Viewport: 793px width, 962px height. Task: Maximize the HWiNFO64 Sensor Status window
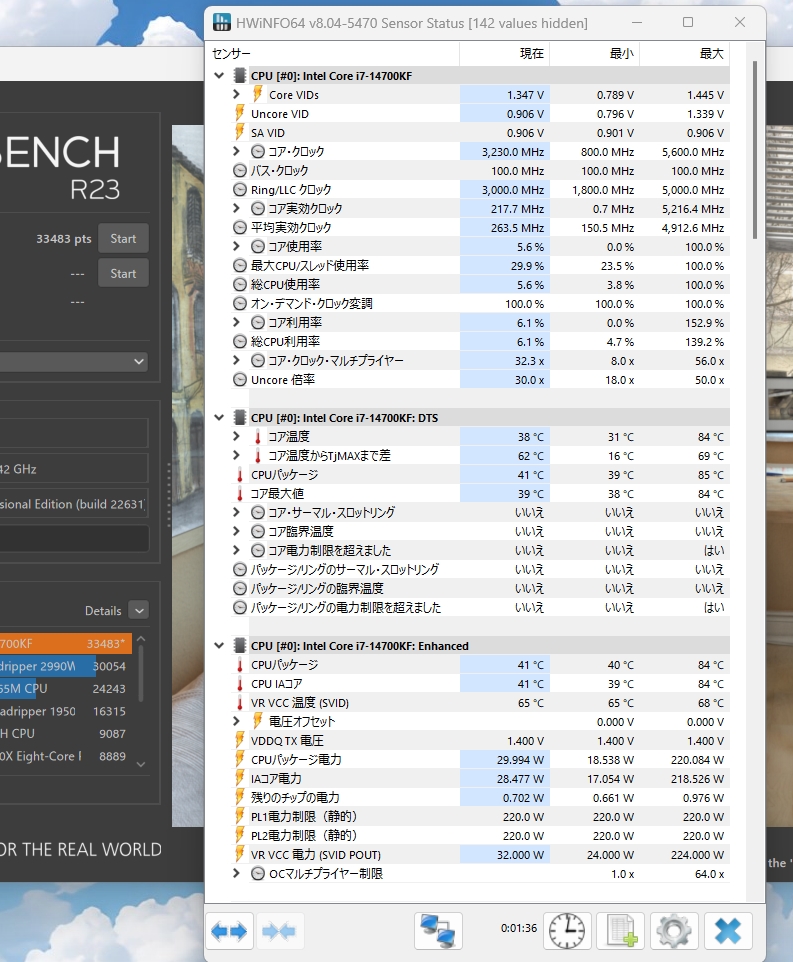[x=688, y=22]
